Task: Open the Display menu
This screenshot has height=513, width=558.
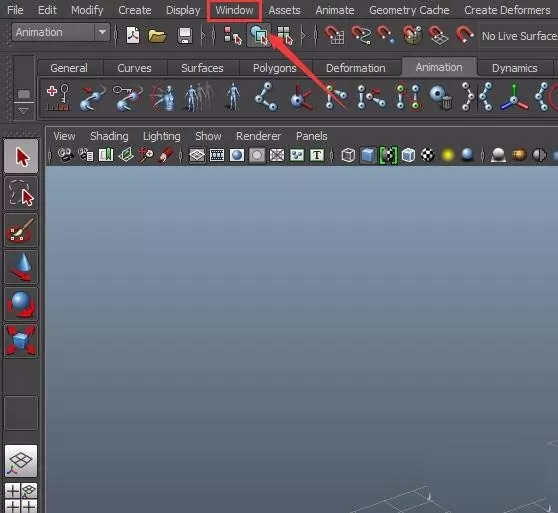Action: tap(183, 10)
